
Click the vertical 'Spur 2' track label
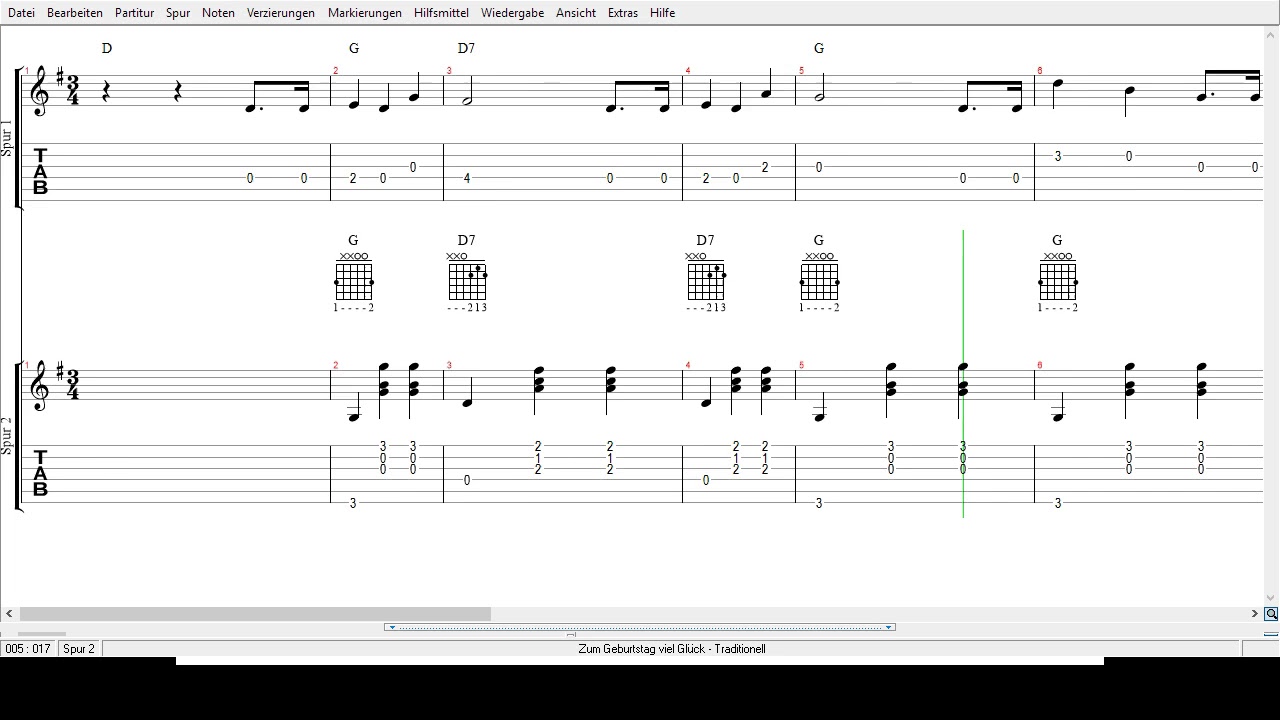click(7, 436)
